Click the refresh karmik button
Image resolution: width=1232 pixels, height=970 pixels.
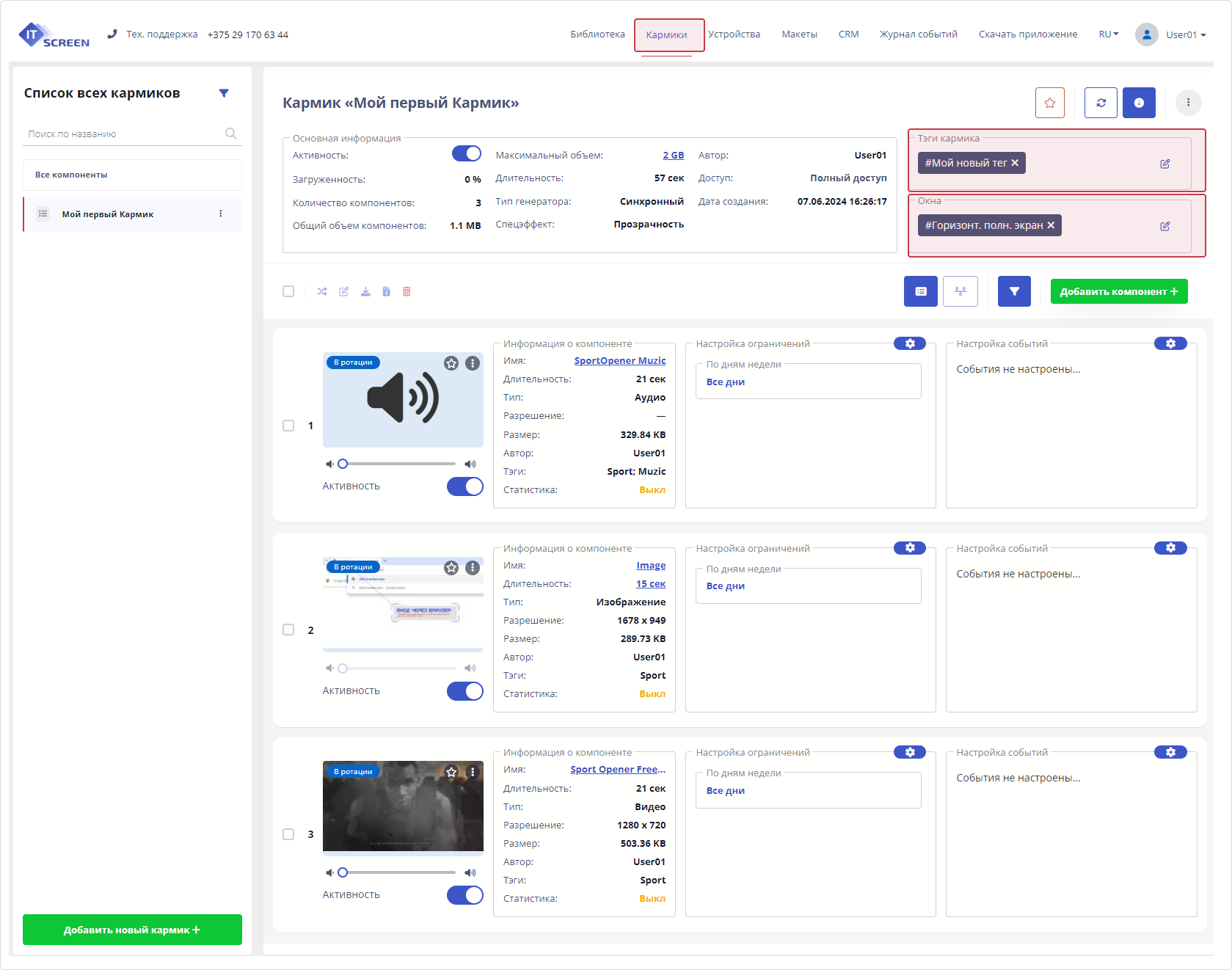pos(1101,103)
